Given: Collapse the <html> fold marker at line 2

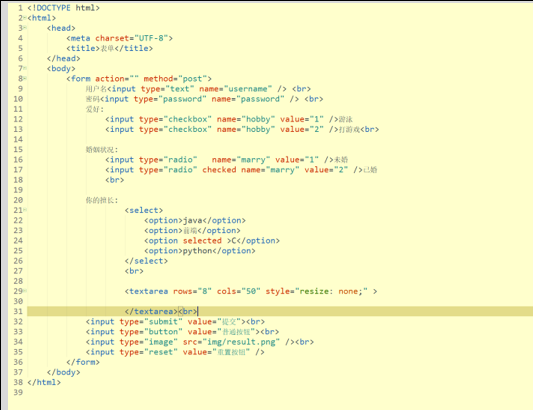Looking at the screenshot, I should tap(25, 17).
